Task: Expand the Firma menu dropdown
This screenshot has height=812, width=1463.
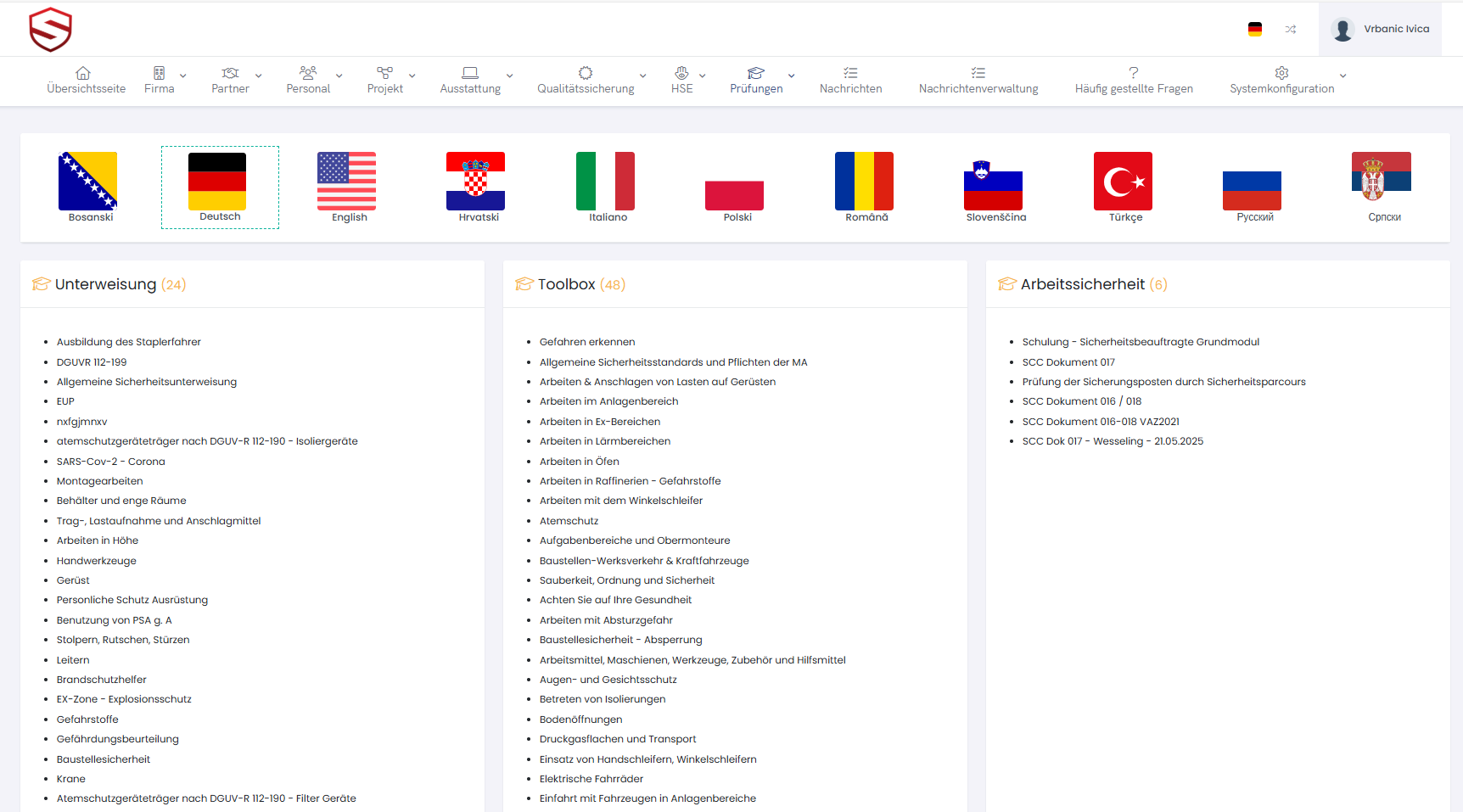Action: coord(166,81)
